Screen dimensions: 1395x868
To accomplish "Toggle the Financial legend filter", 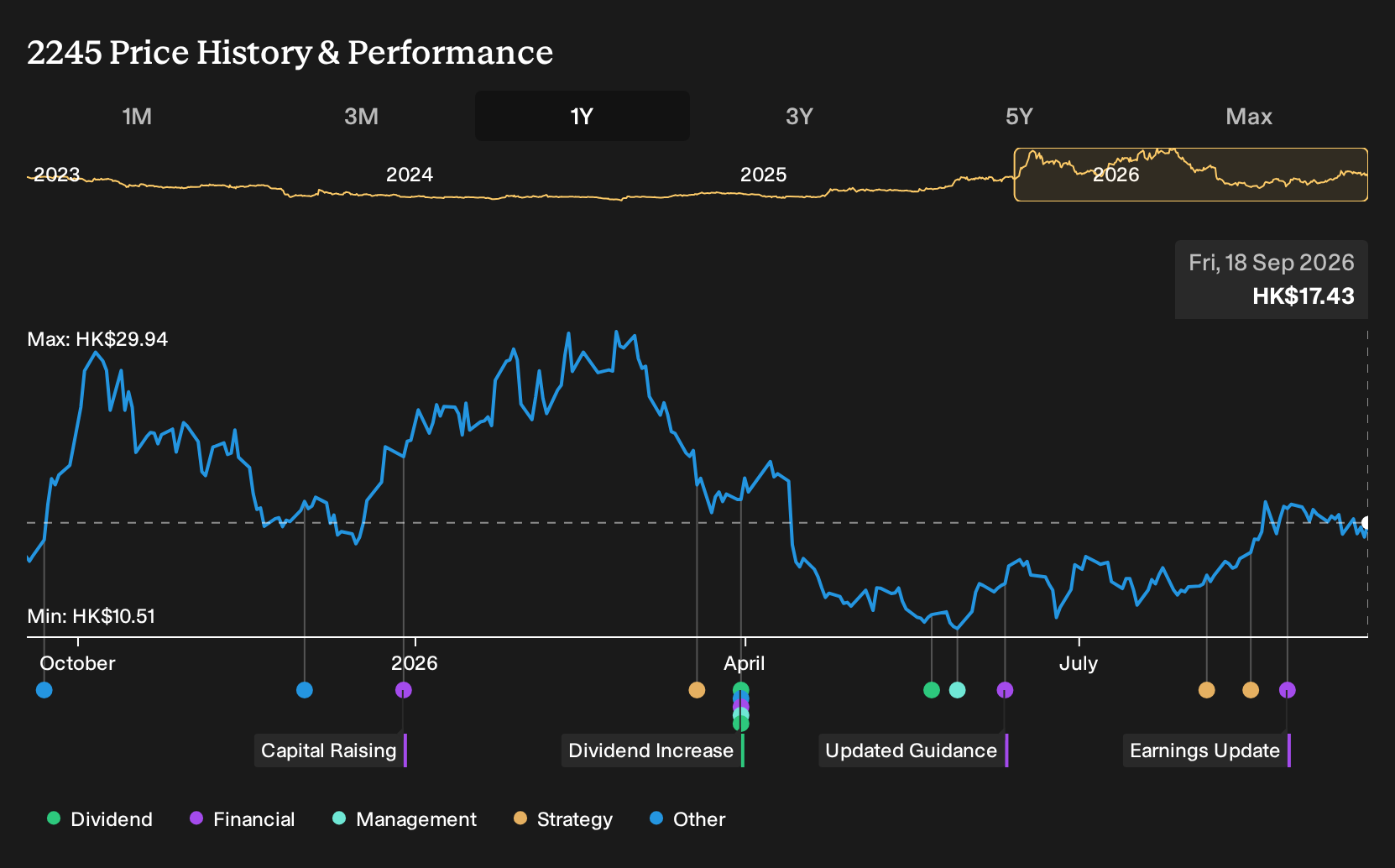I will click(242, 819).
